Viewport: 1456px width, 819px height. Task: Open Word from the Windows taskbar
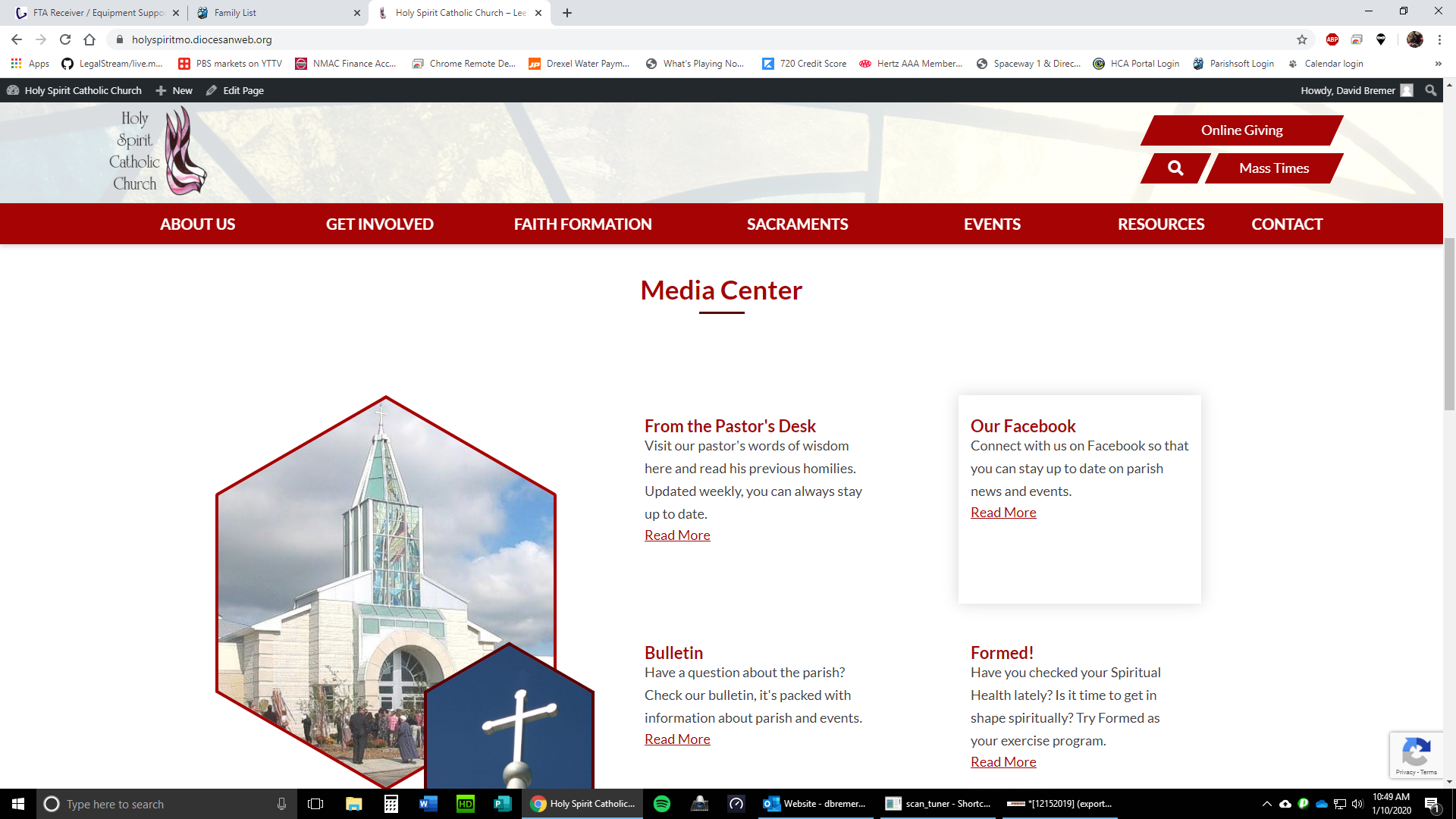click(x=428, y=804)
